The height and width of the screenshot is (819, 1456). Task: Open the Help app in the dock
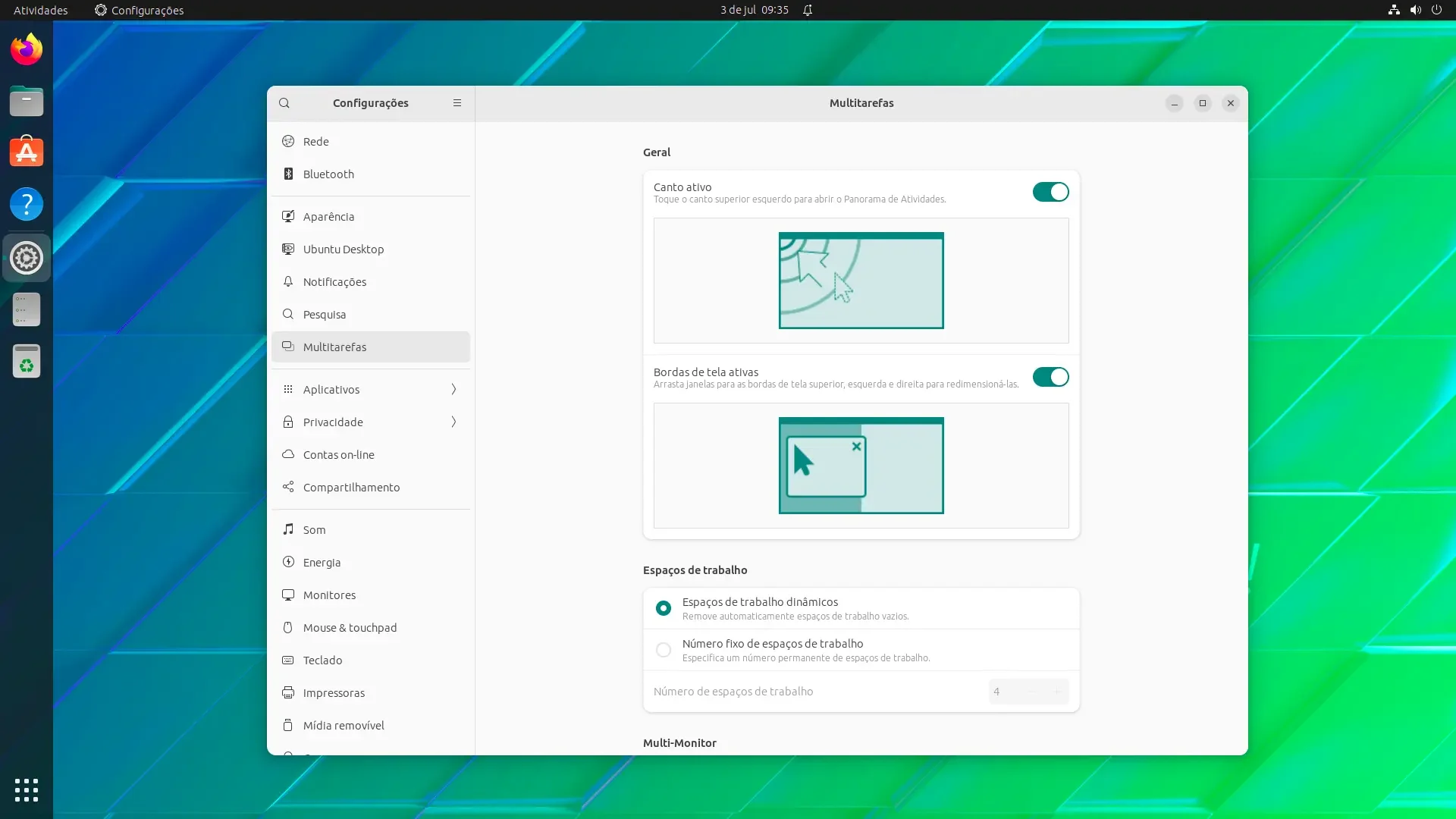pos(27,204)
